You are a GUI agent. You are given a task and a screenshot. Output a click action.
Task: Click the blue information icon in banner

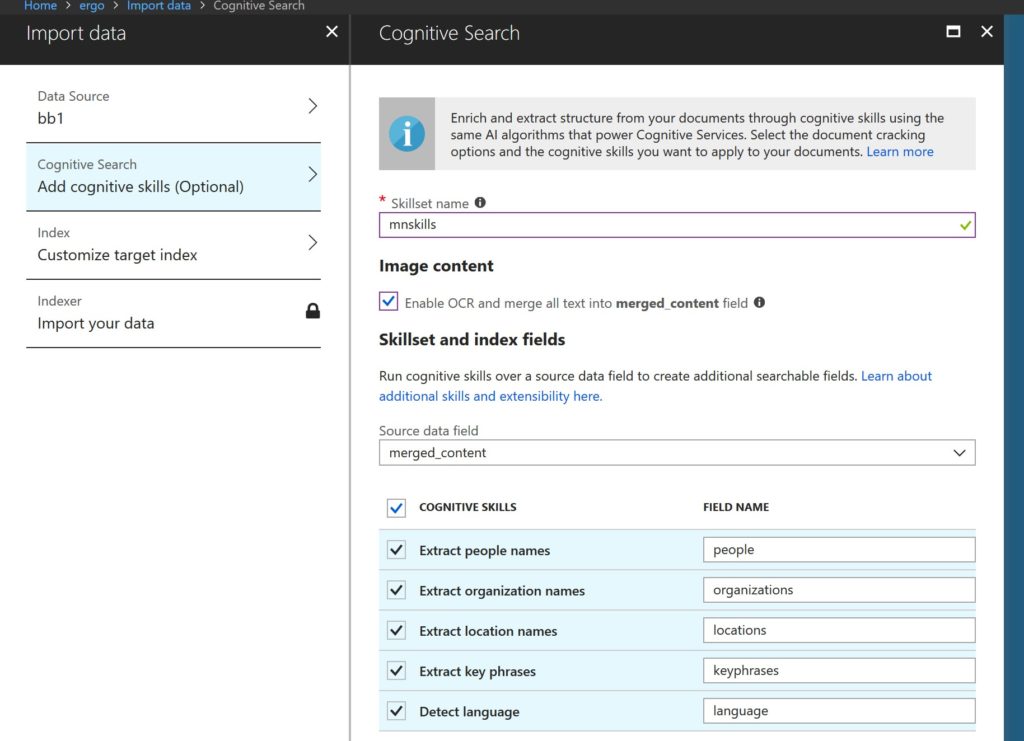pos(407,134)
